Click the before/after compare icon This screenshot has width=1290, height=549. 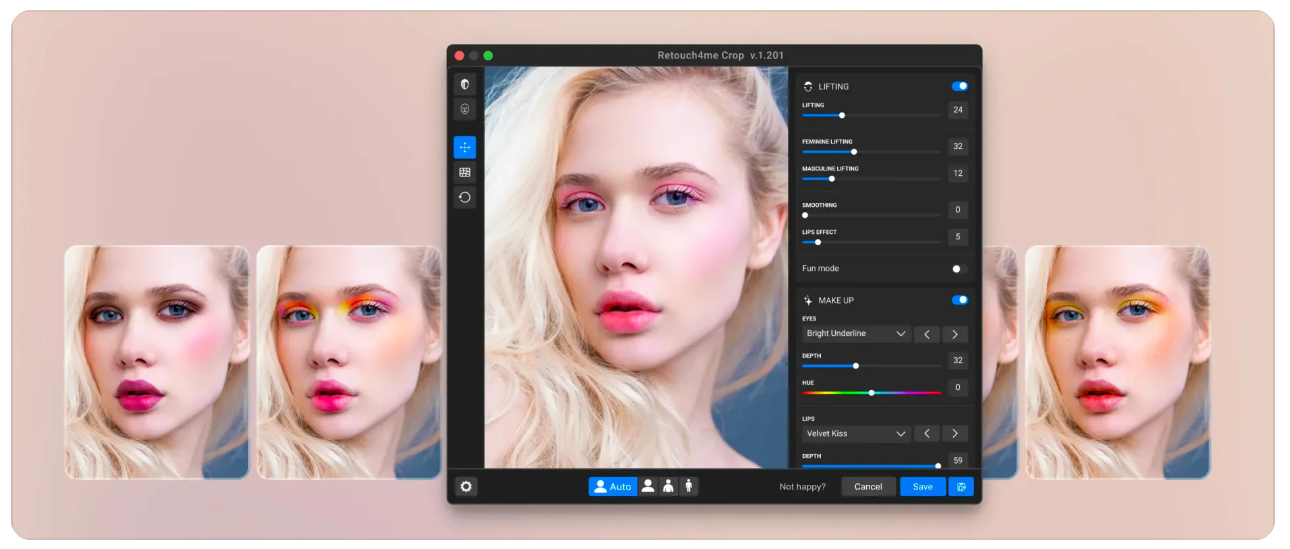click(x=465, y=84)
